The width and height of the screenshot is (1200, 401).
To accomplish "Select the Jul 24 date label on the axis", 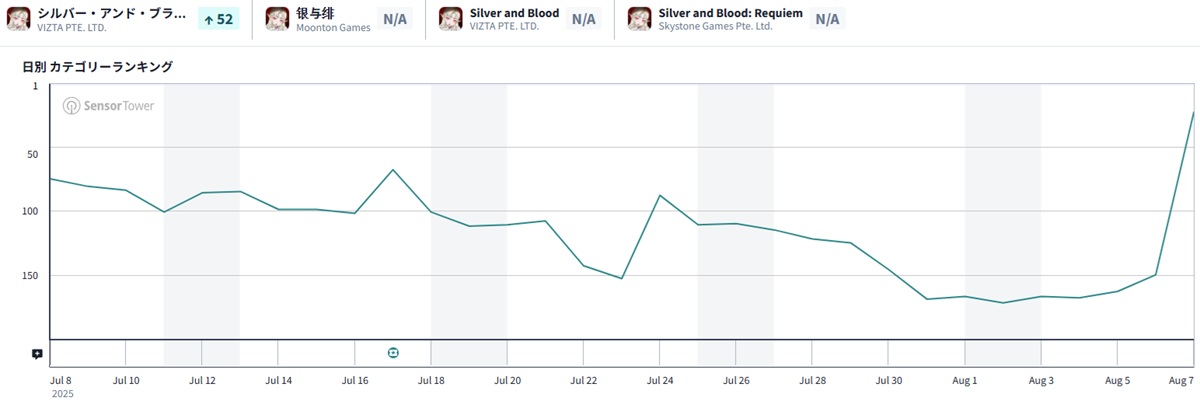I will click(x=660, y=381).
